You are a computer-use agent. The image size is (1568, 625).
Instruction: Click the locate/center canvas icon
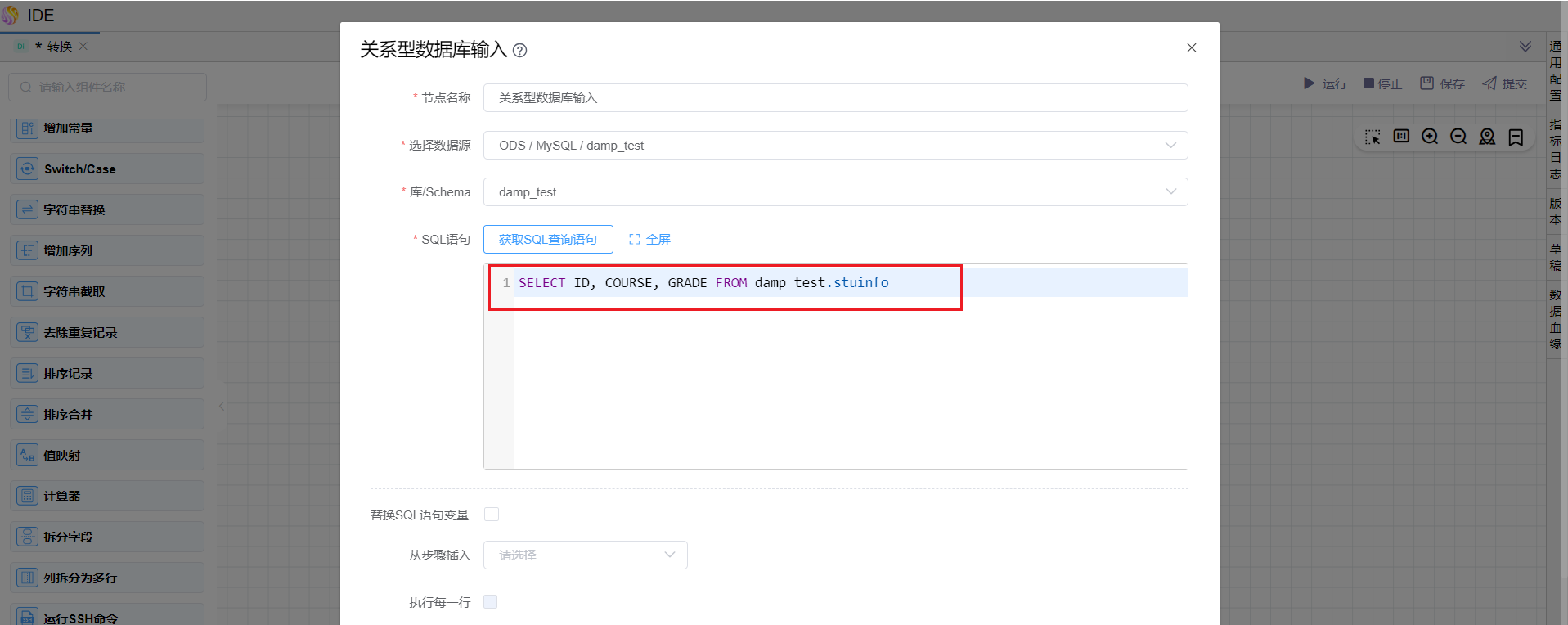(1487, 137)
